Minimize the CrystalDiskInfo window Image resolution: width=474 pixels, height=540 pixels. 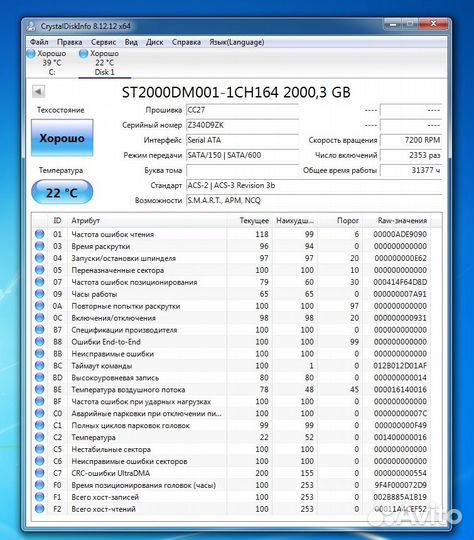(x=392, y=24)
